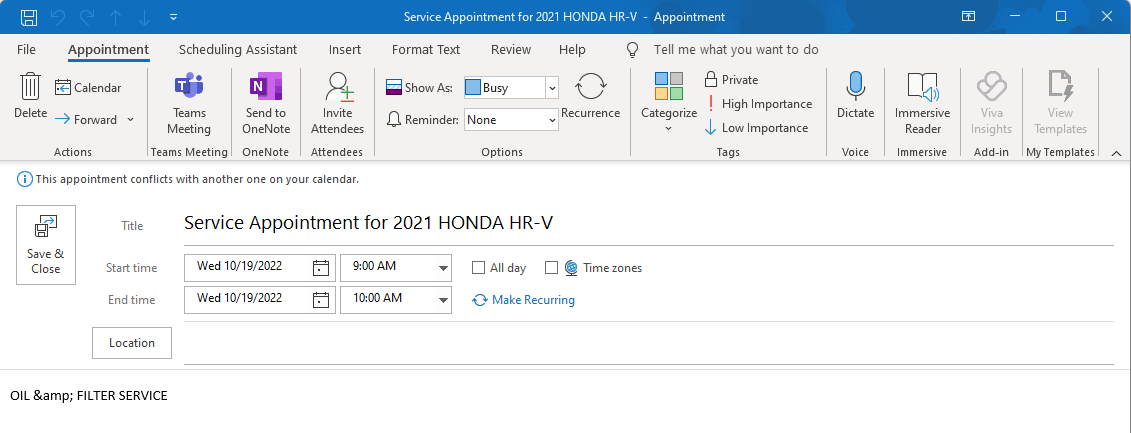Image resolution: width=1131 pixels, height=433 pixels.
Task: Click the conflict info message bar
Action: pos(188,179)
